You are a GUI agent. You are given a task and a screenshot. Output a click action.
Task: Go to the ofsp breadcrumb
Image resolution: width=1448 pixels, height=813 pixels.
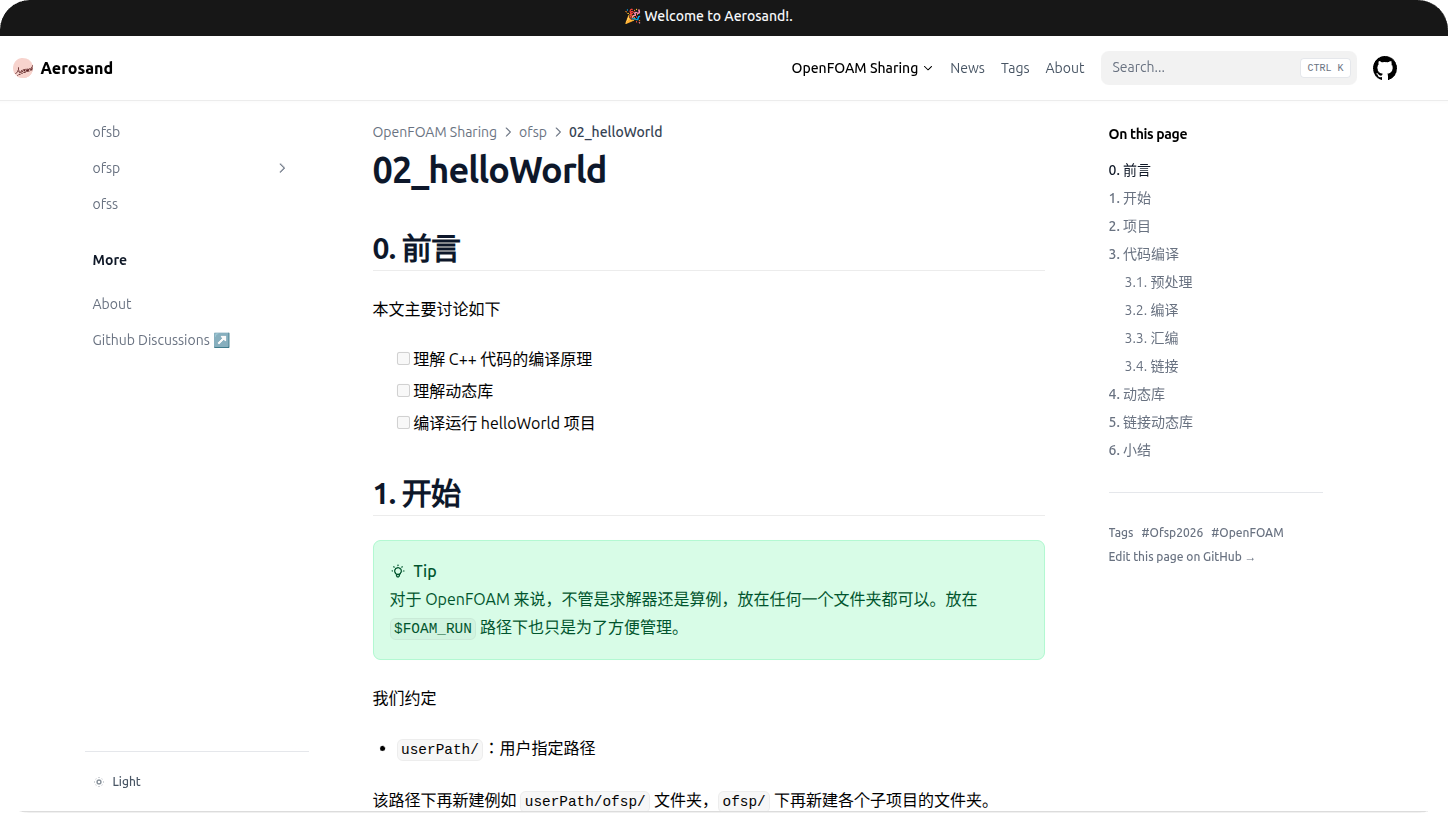(533, 132)
